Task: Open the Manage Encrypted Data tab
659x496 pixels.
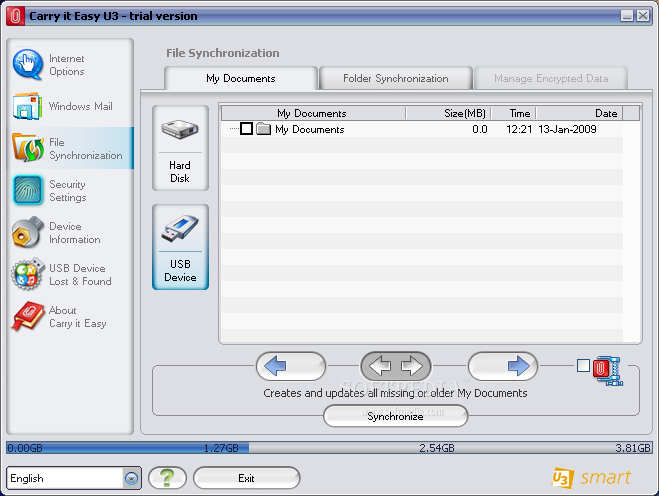Action: pos(551,78)
